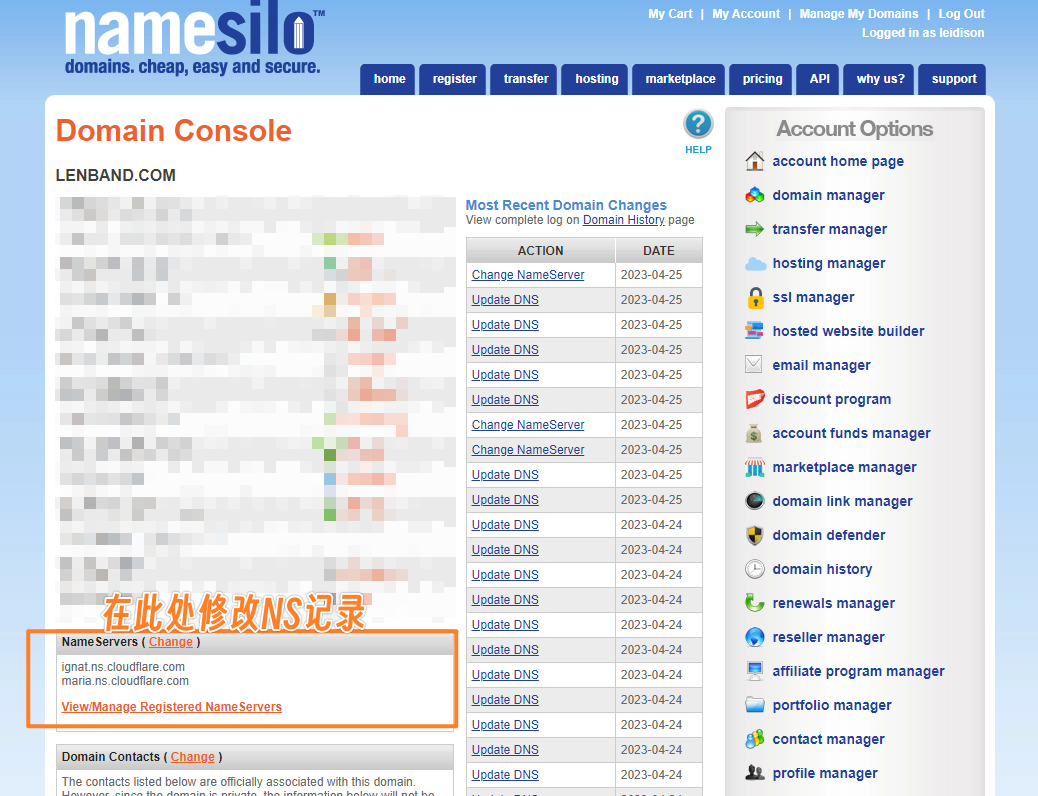Open affiliate program manager link
This screenshot has height=796, width=1038.
[859, 672]
